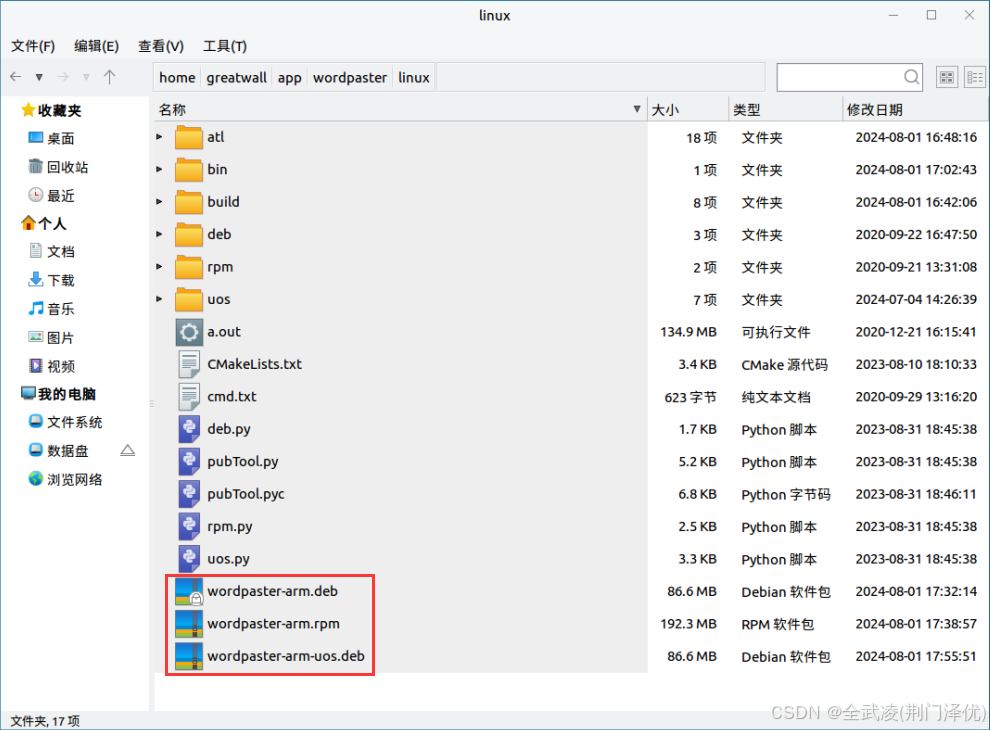
Task: Expand the build folder tree arrow
Action: pyautogui.click(x=160, y=201)
